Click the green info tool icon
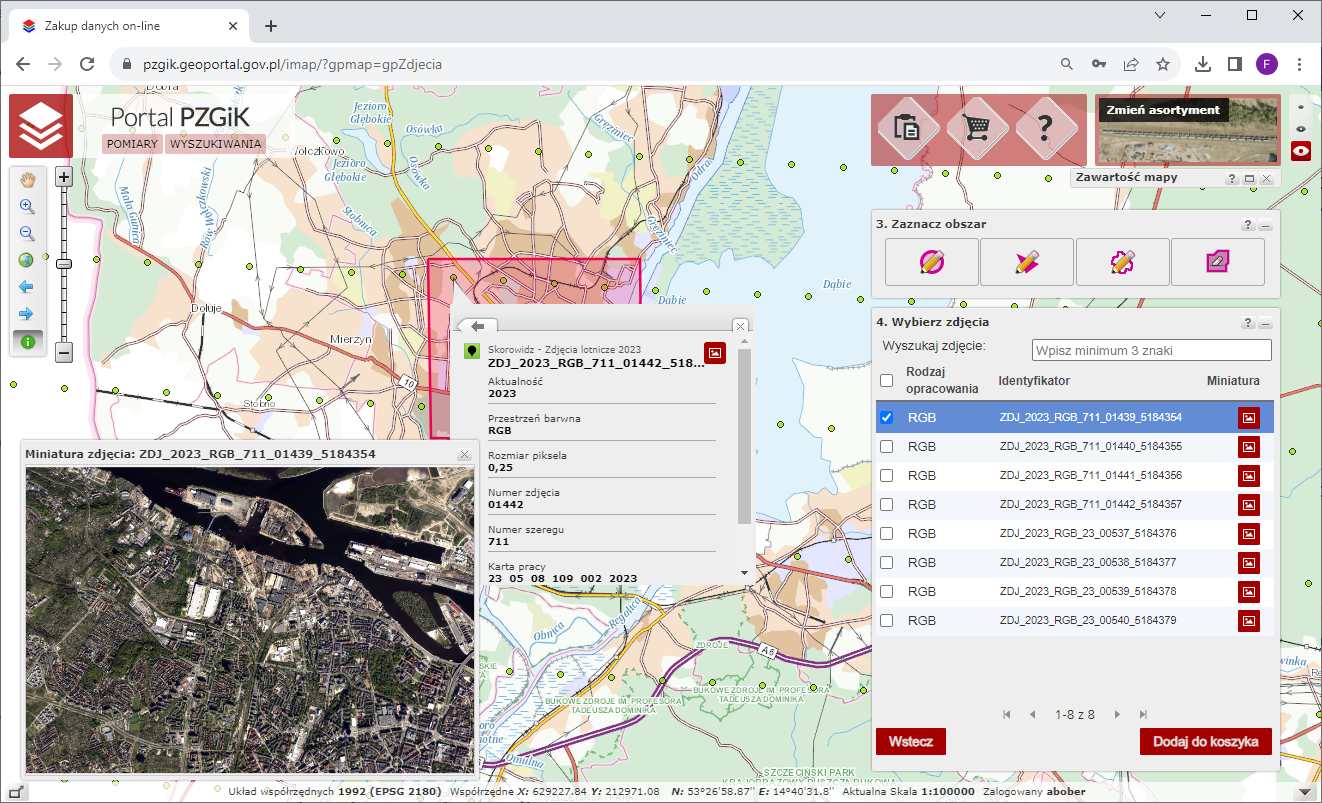The image size is (1322, 803). (x=27, y=341)
